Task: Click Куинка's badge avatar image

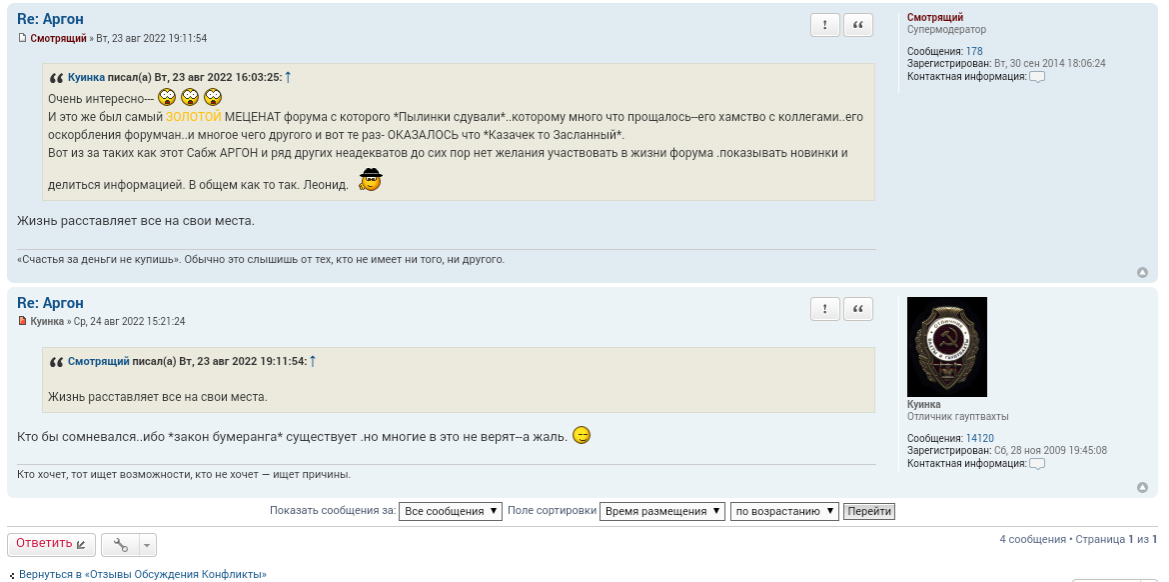Action: [x=947, y=347]
